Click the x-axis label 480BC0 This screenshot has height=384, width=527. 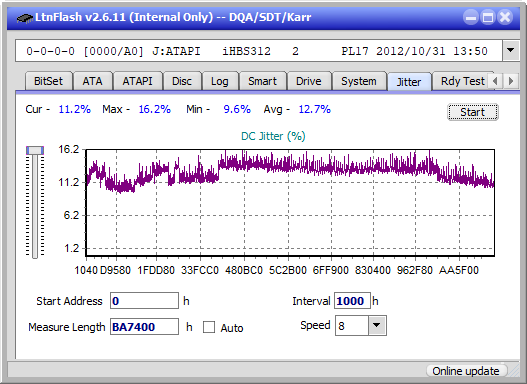coord(244,270)
